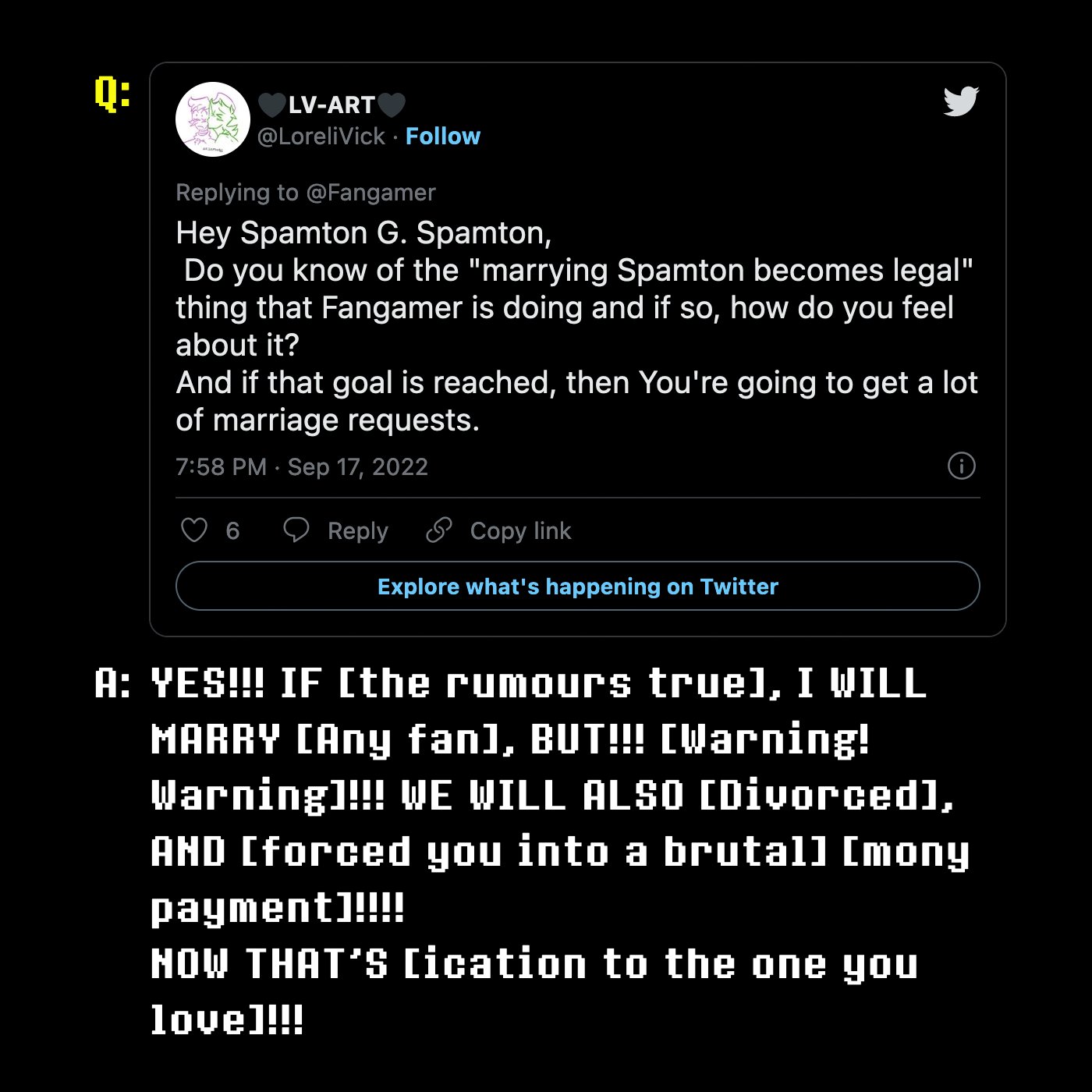1092x1092 pixels.
Task: Open the tweet info circle icon
Action: pos(961,466)
